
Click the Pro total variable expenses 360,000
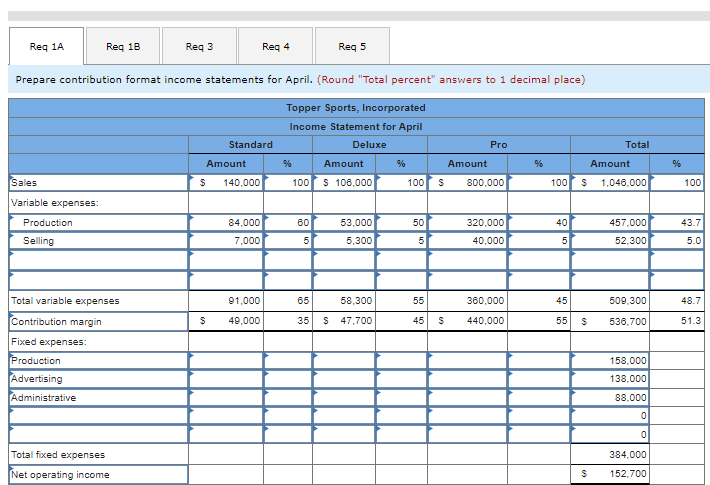(x=468, y=301)
